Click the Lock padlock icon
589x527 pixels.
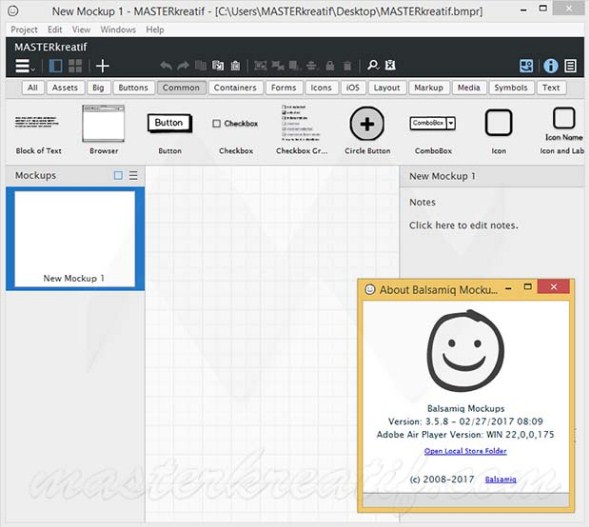(330, 66)
